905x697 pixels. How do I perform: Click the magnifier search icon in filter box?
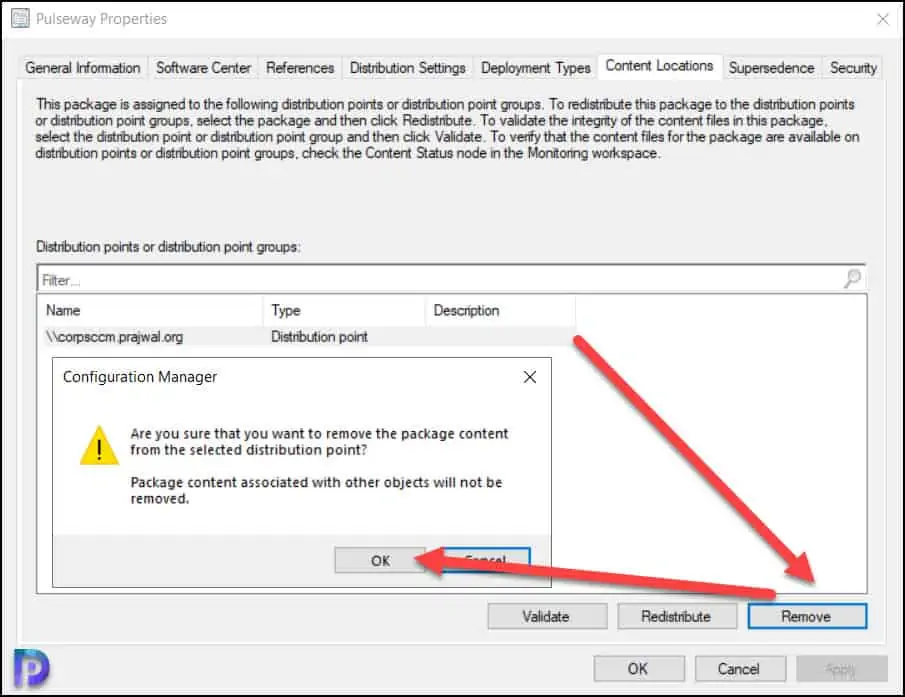coord(852,279)
